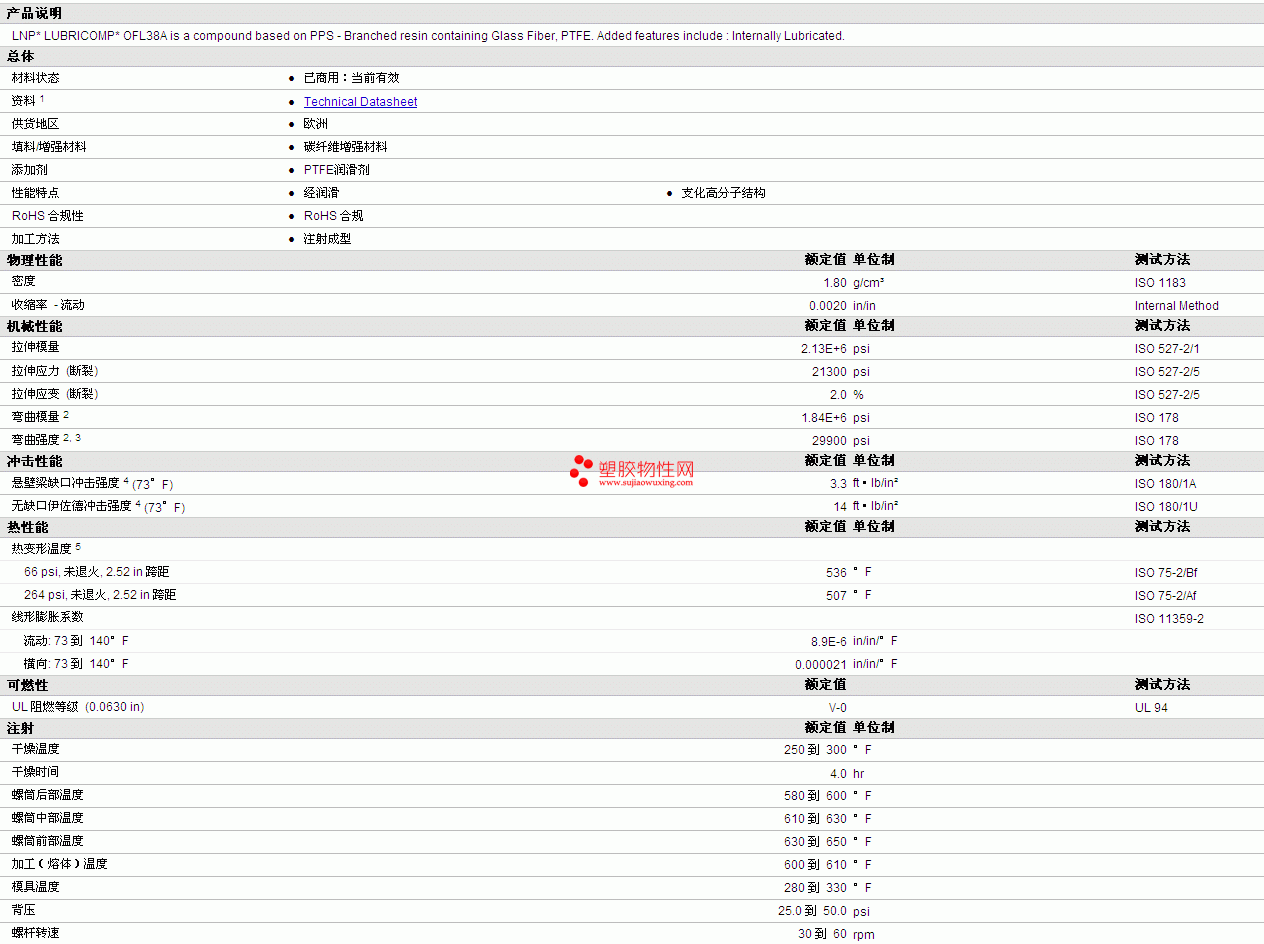Select the notched impact value 3.3
Screen dimensions: 1264x944
coord(839,484)
